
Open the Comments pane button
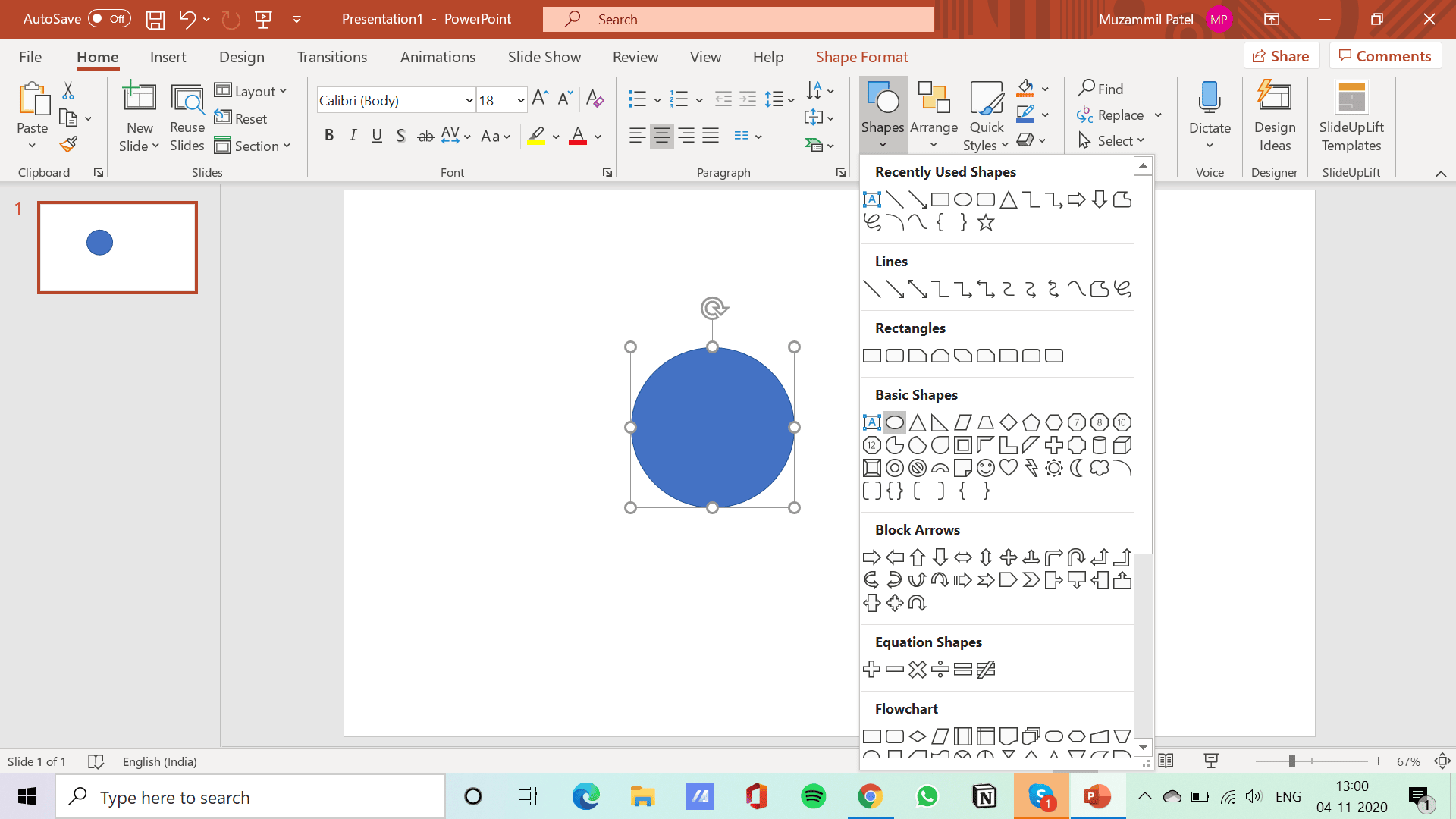coord(1385,56)
